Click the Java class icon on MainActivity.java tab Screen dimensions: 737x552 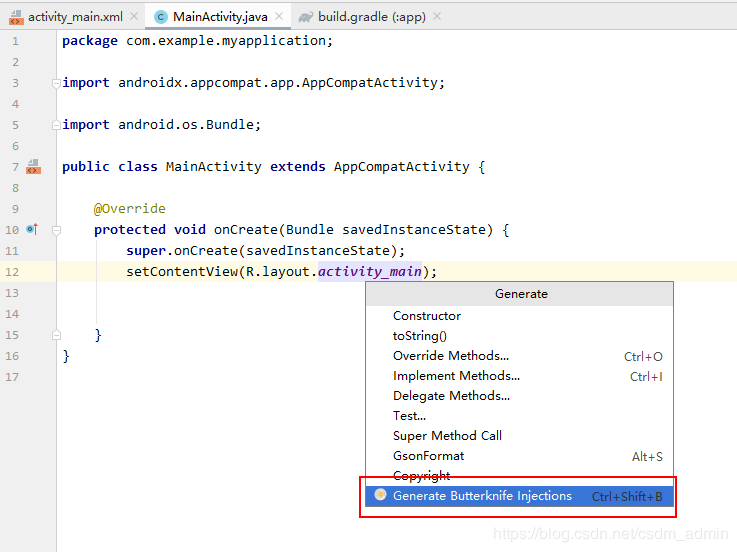tap(161, 17)
